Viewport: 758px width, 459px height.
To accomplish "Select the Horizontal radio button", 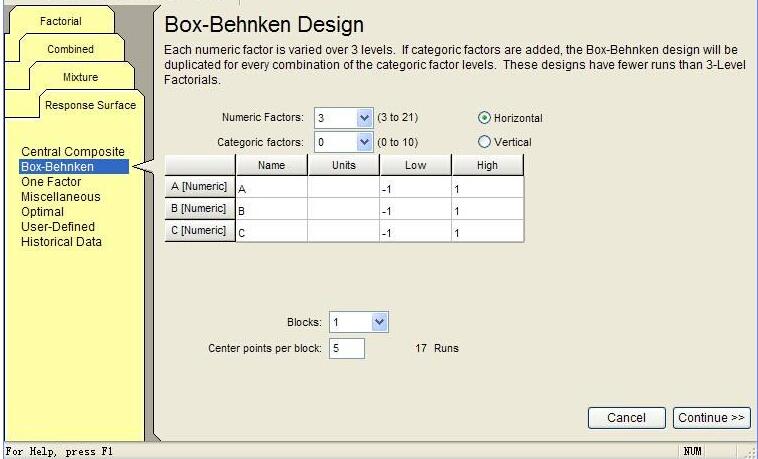I will tap(486, 118).
